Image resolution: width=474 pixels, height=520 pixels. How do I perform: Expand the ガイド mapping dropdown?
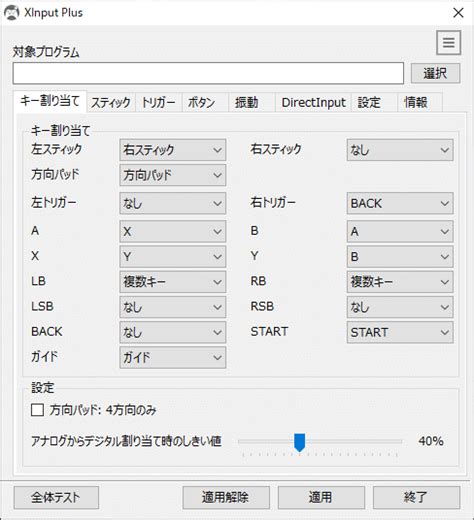point(173,358)
